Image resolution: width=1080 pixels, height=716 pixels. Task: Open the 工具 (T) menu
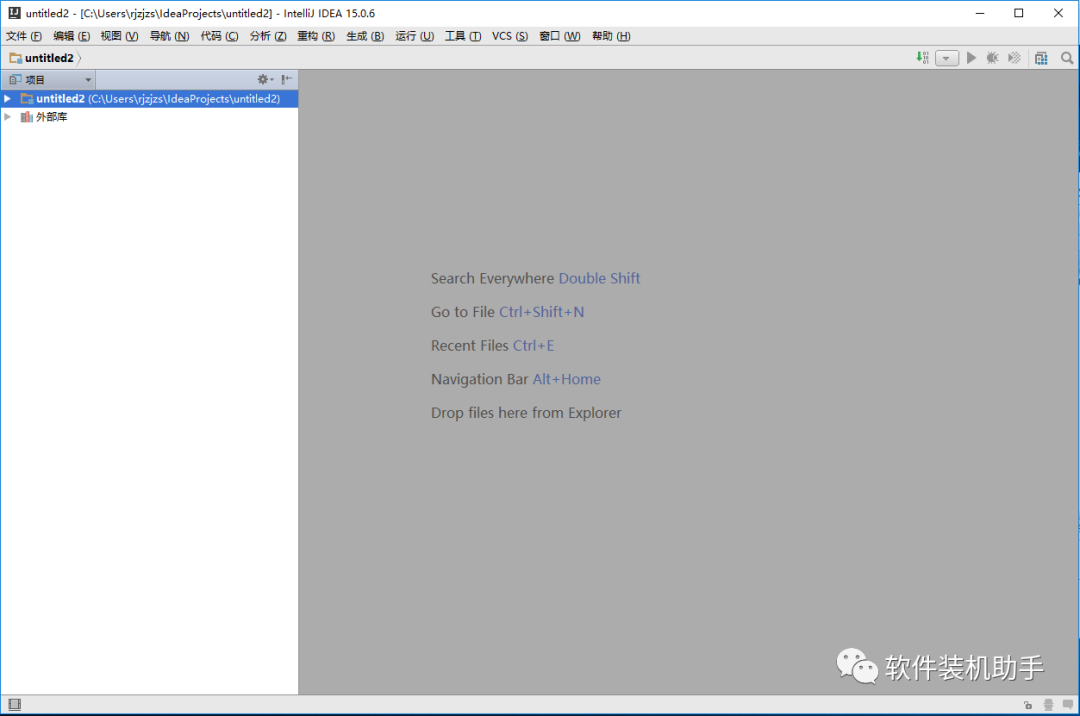tap(463, 36)
